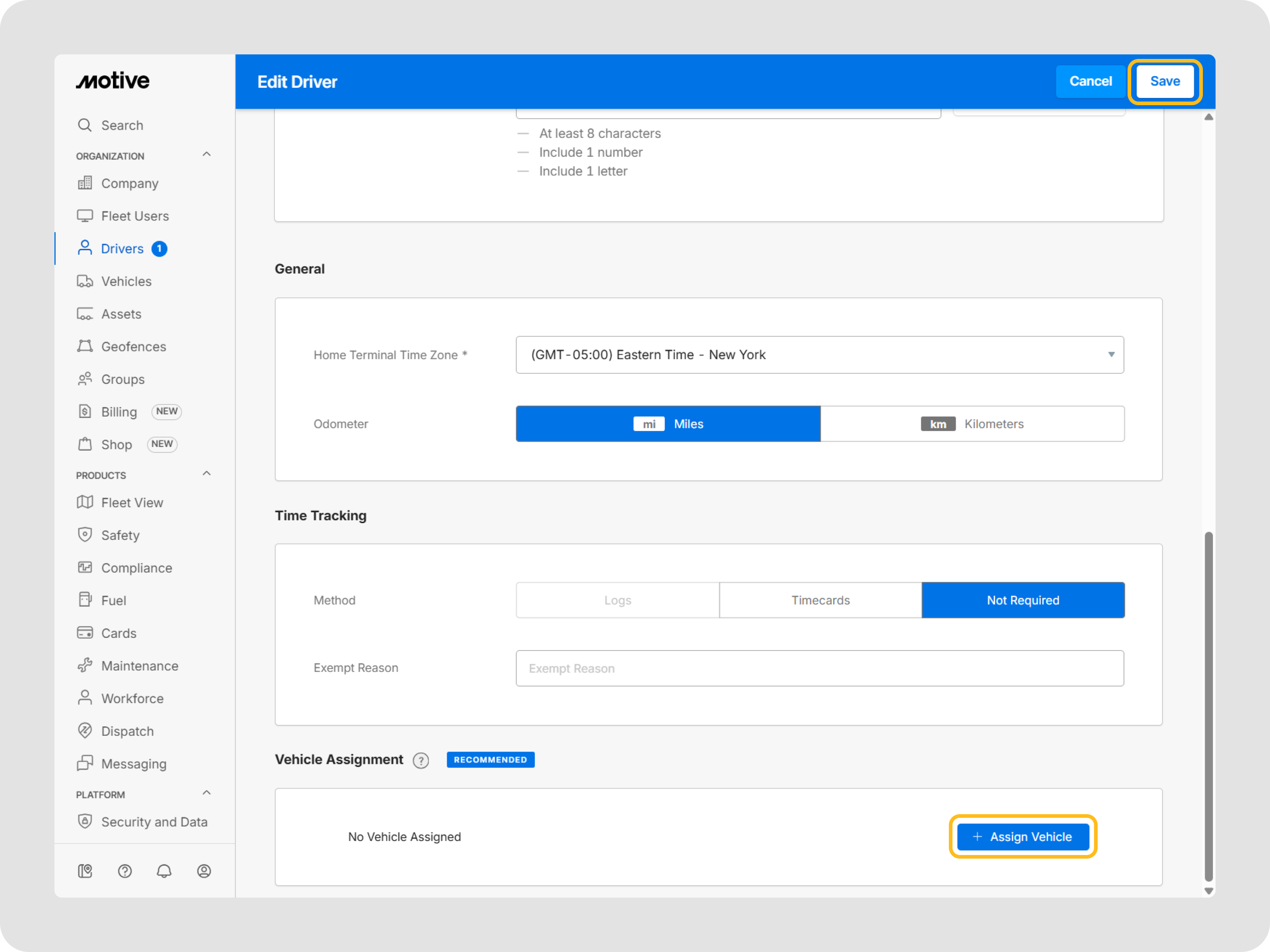
Task: Click the Save button
Action: tap(1165, 82)
